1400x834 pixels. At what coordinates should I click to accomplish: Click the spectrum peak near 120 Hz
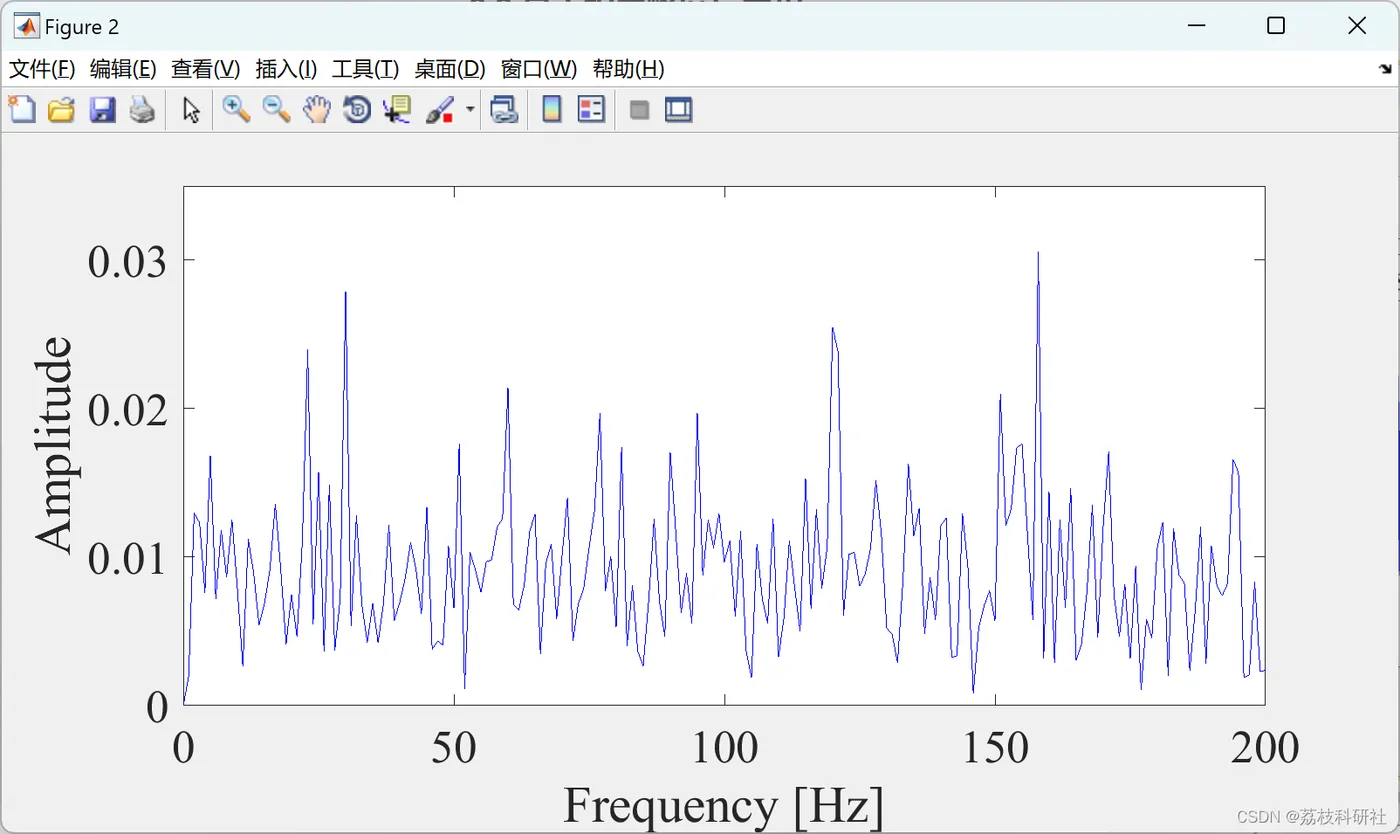click(x=833, y=330)
